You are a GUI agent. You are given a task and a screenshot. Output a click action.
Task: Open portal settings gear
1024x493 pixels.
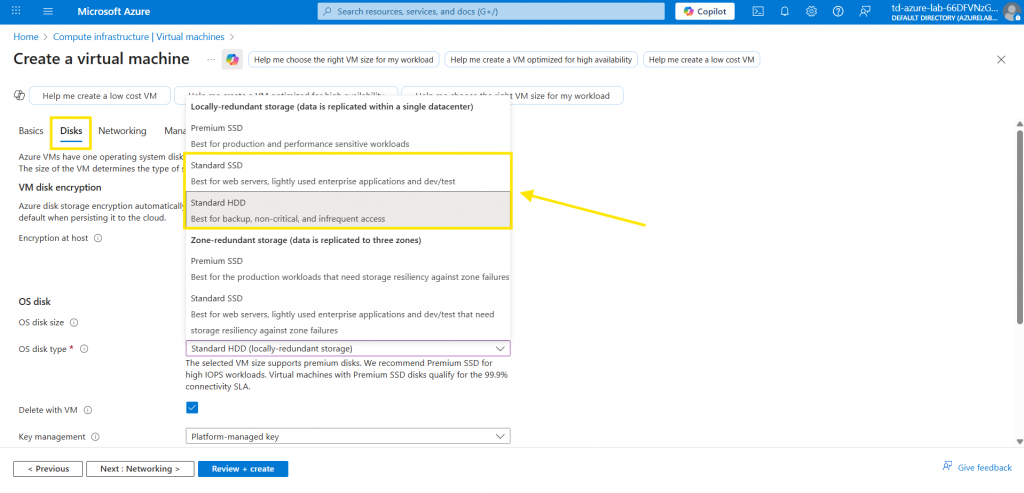point(811,11)
